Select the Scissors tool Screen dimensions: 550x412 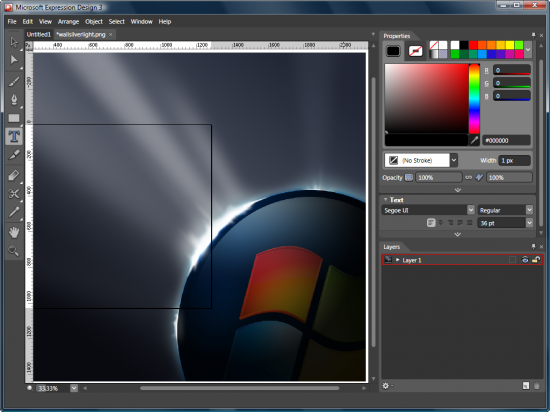pos(14,194)
